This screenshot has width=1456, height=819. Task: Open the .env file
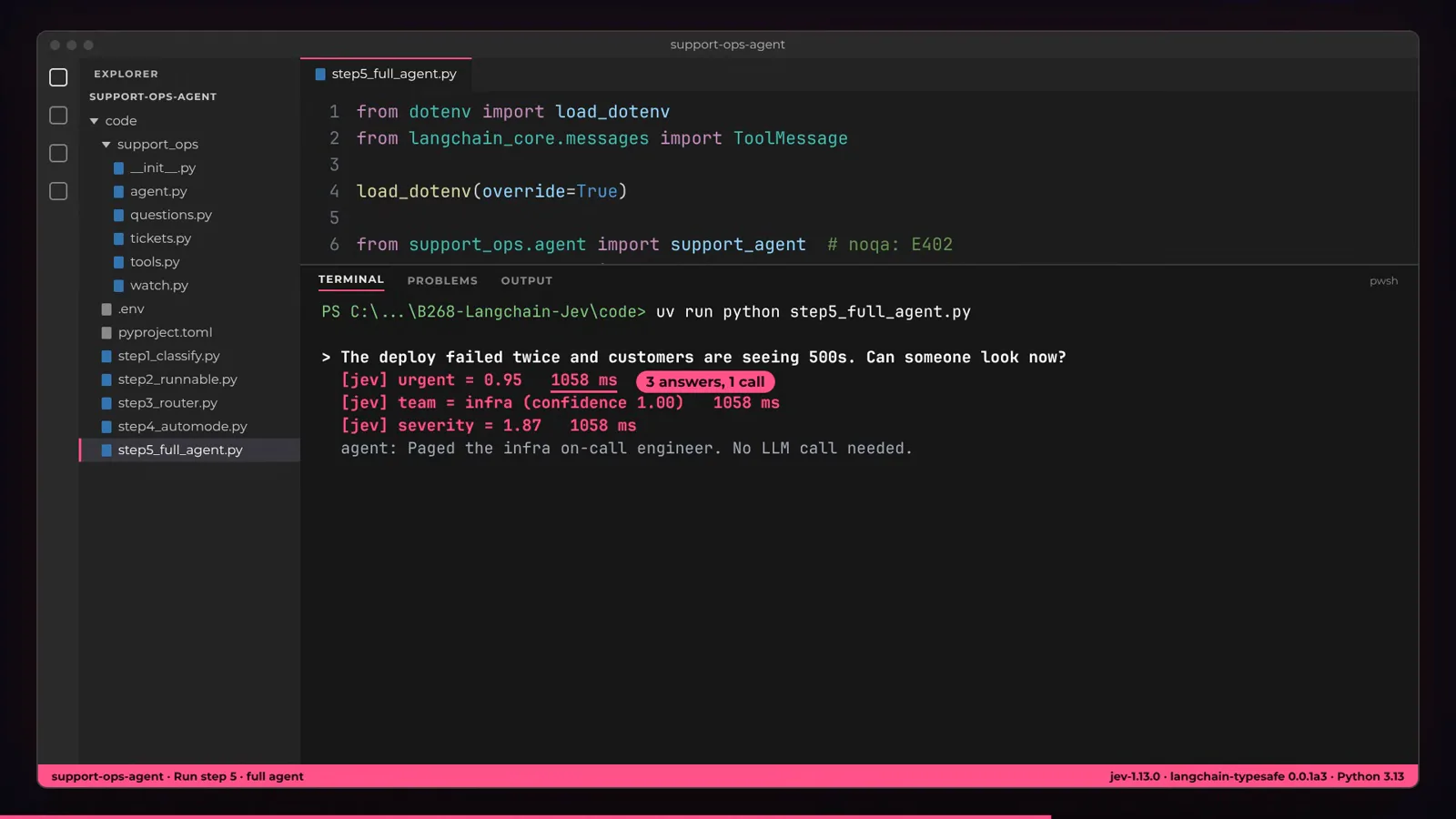(x=131, y=309)
